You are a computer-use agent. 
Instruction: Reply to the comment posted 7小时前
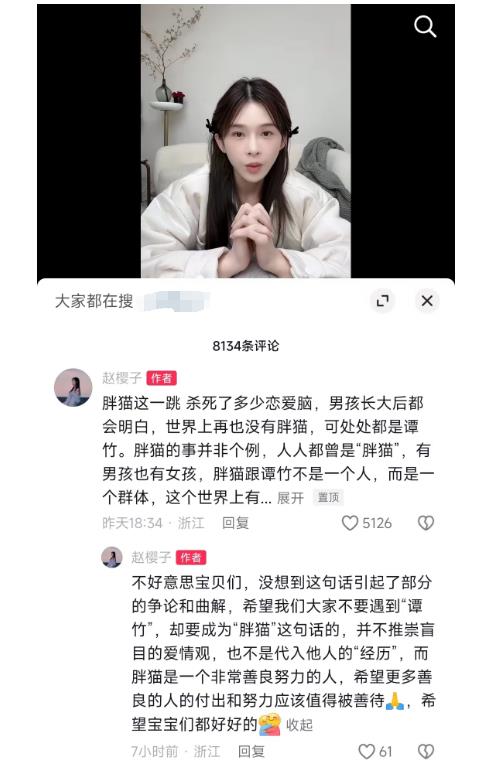[251, 751]
